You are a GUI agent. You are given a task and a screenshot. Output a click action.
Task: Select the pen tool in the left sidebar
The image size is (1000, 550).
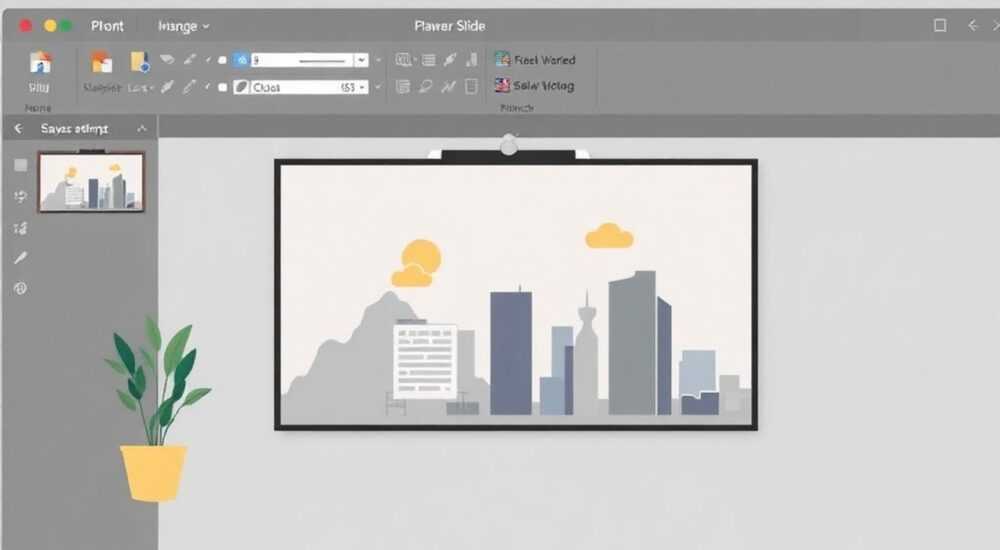pyautogui.click(x=20, y=258)
